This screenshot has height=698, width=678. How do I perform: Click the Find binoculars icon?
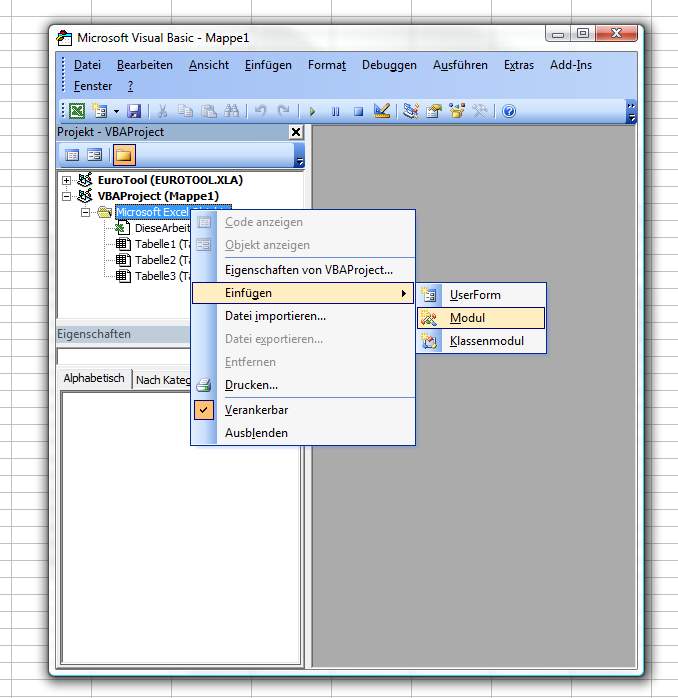(x=231, y=111)
